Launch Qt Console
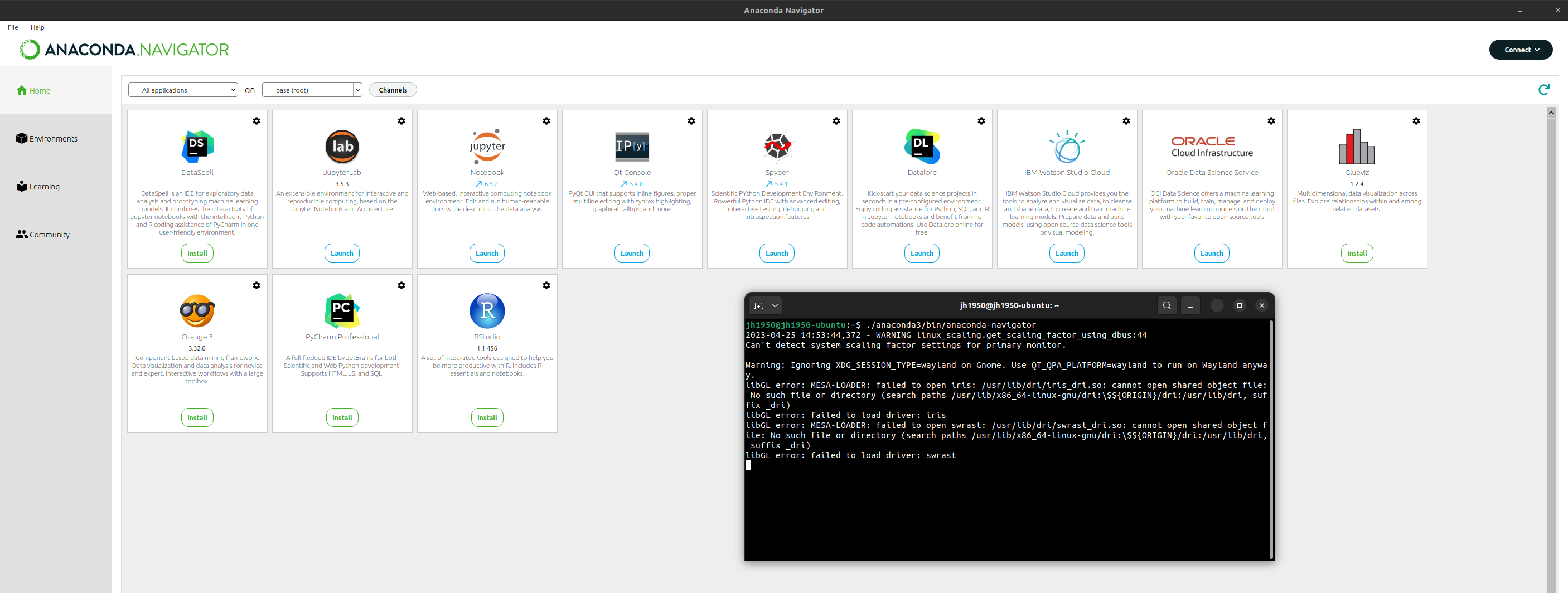This screenshot has height=593, width=1568. coord(632,253)
